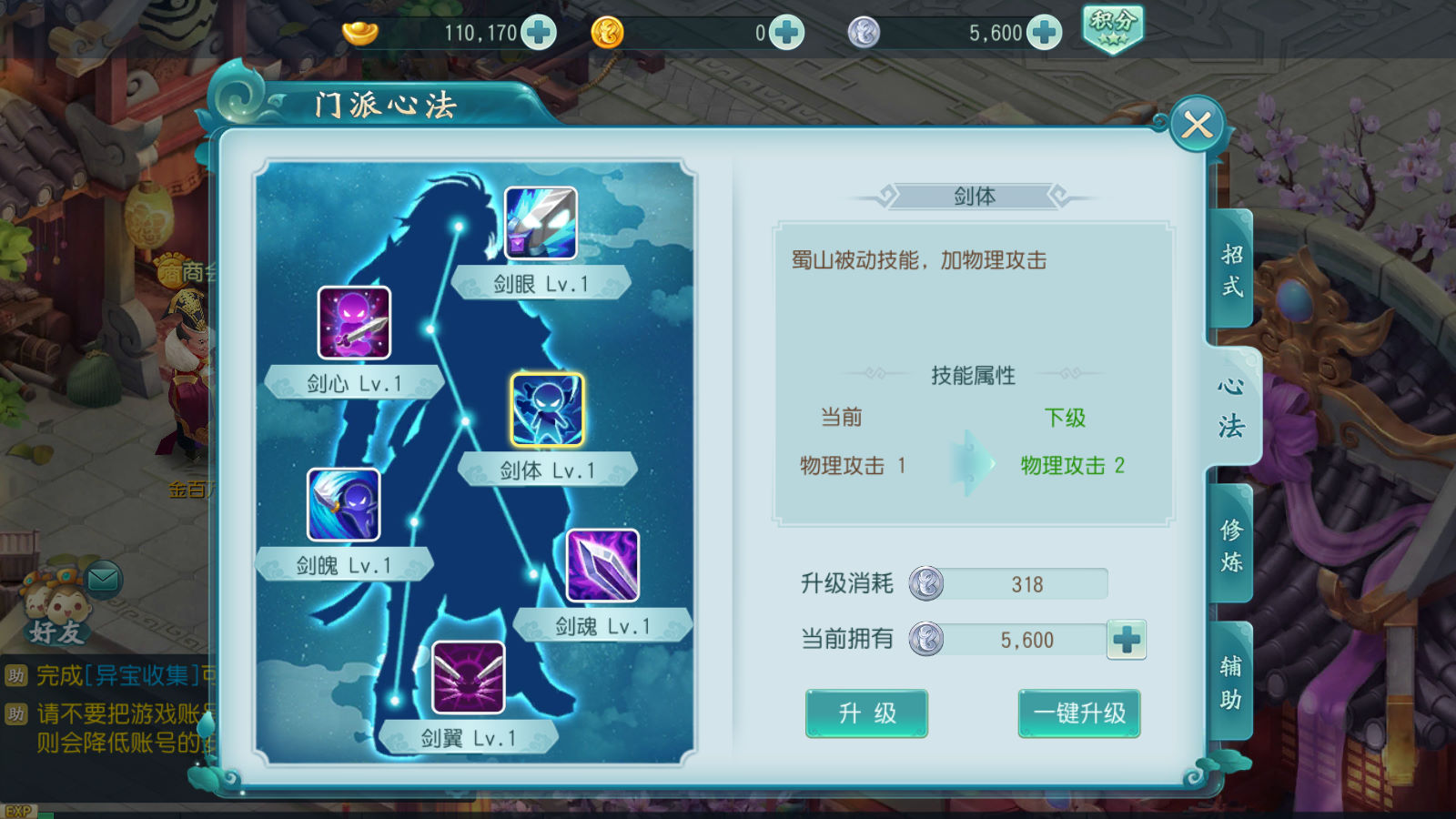The width and height of the screenshot is (1456, 819).
Task: Open the 积分 points badge
Action: (x=1112, y=28)
